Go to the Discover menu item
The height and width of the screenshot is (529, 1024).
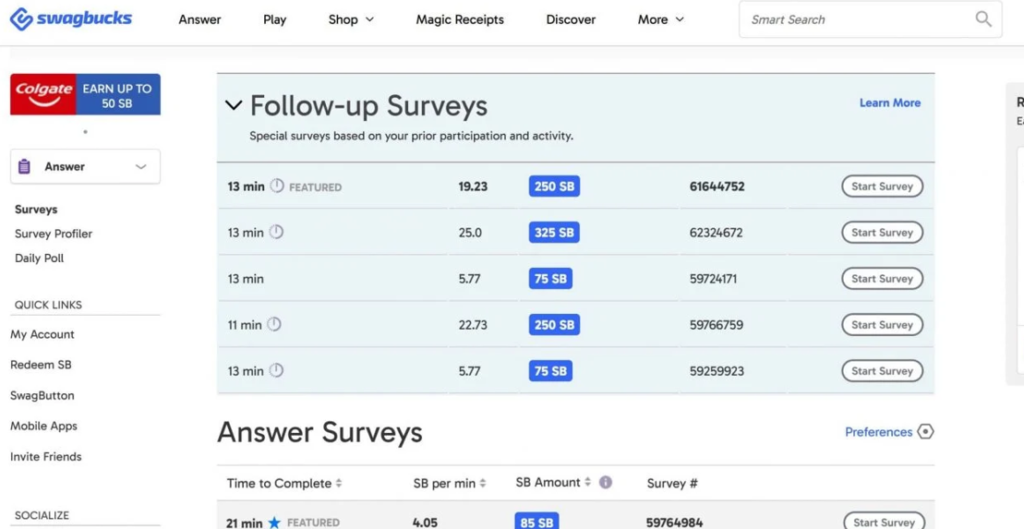tap(571, 19)
